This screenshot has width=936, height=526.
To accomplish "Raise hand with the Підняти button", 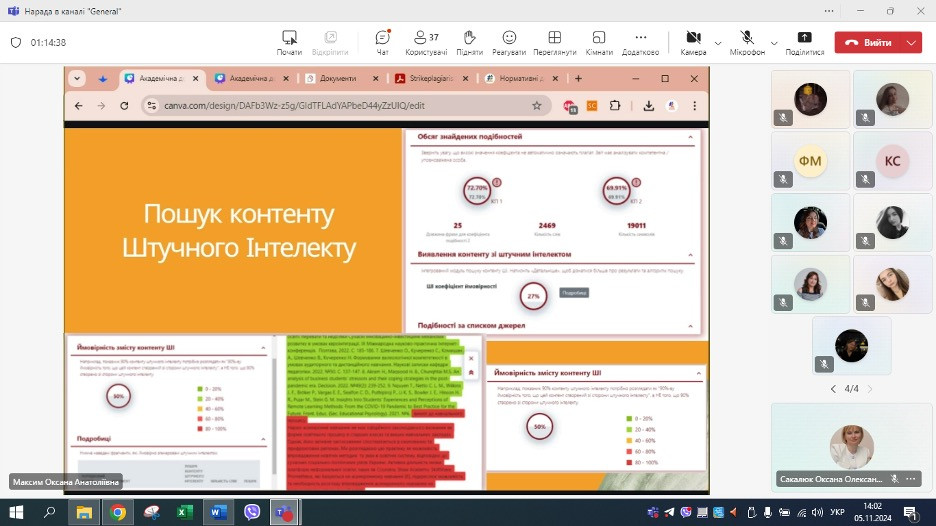I will coord(469,43).
